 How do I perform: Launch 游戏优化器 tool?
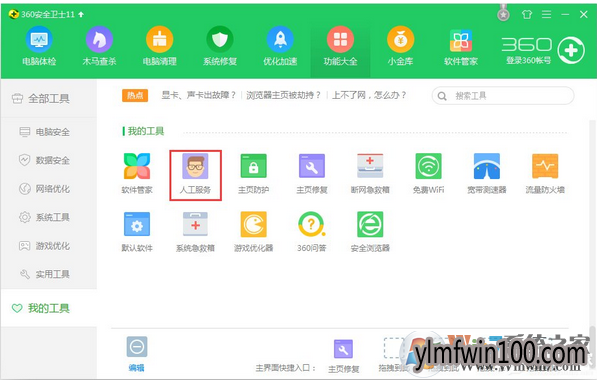pos(254,232)
